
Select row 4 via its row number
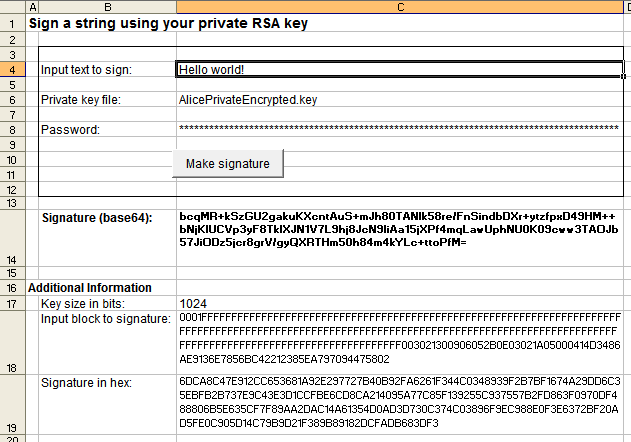pyautogui.click(x=9, y=70)
